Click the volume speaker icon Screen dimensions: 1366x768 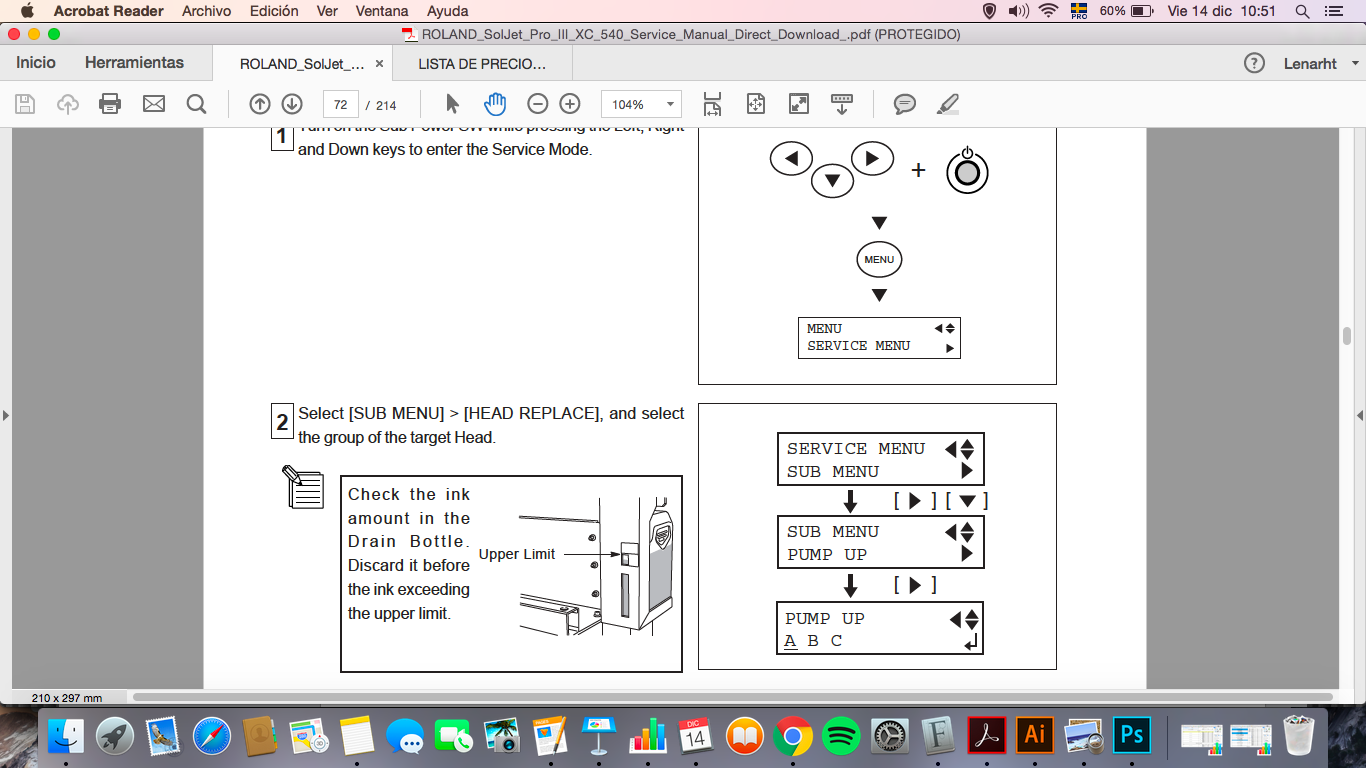coord(1018,11)
